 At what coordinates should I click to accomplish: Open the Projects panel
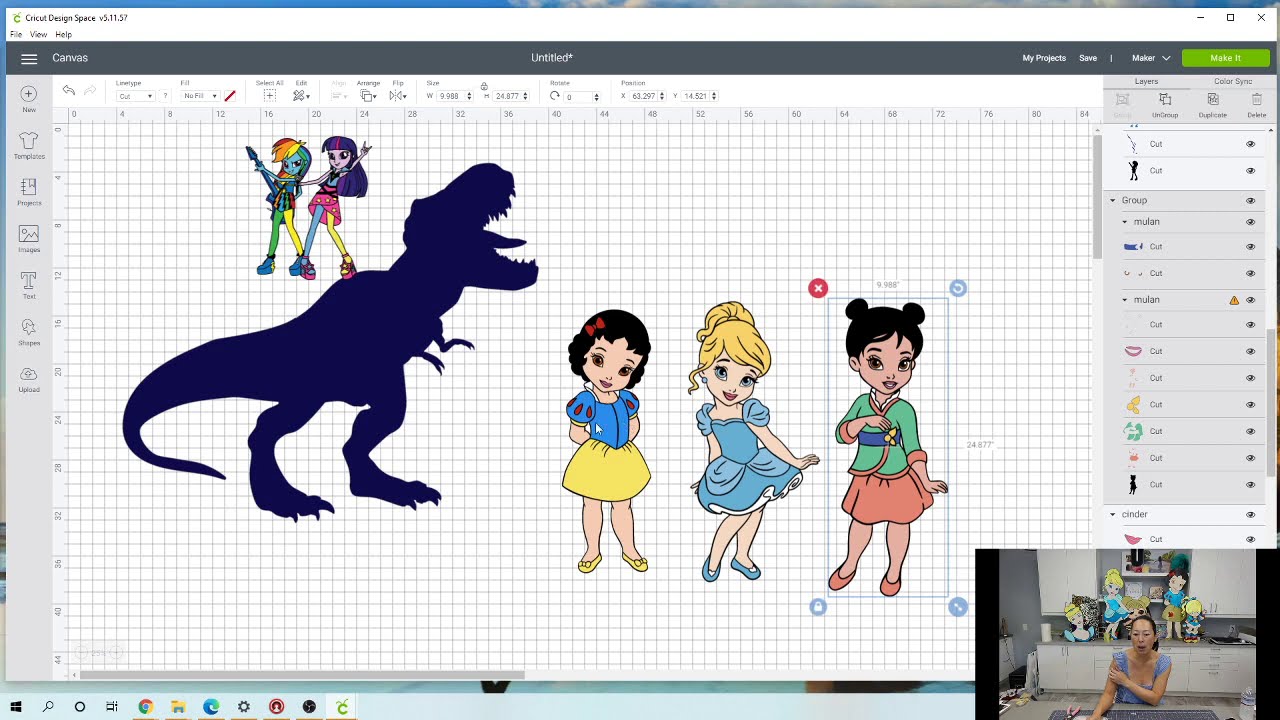pyautogui.click(x=29, y=192)
